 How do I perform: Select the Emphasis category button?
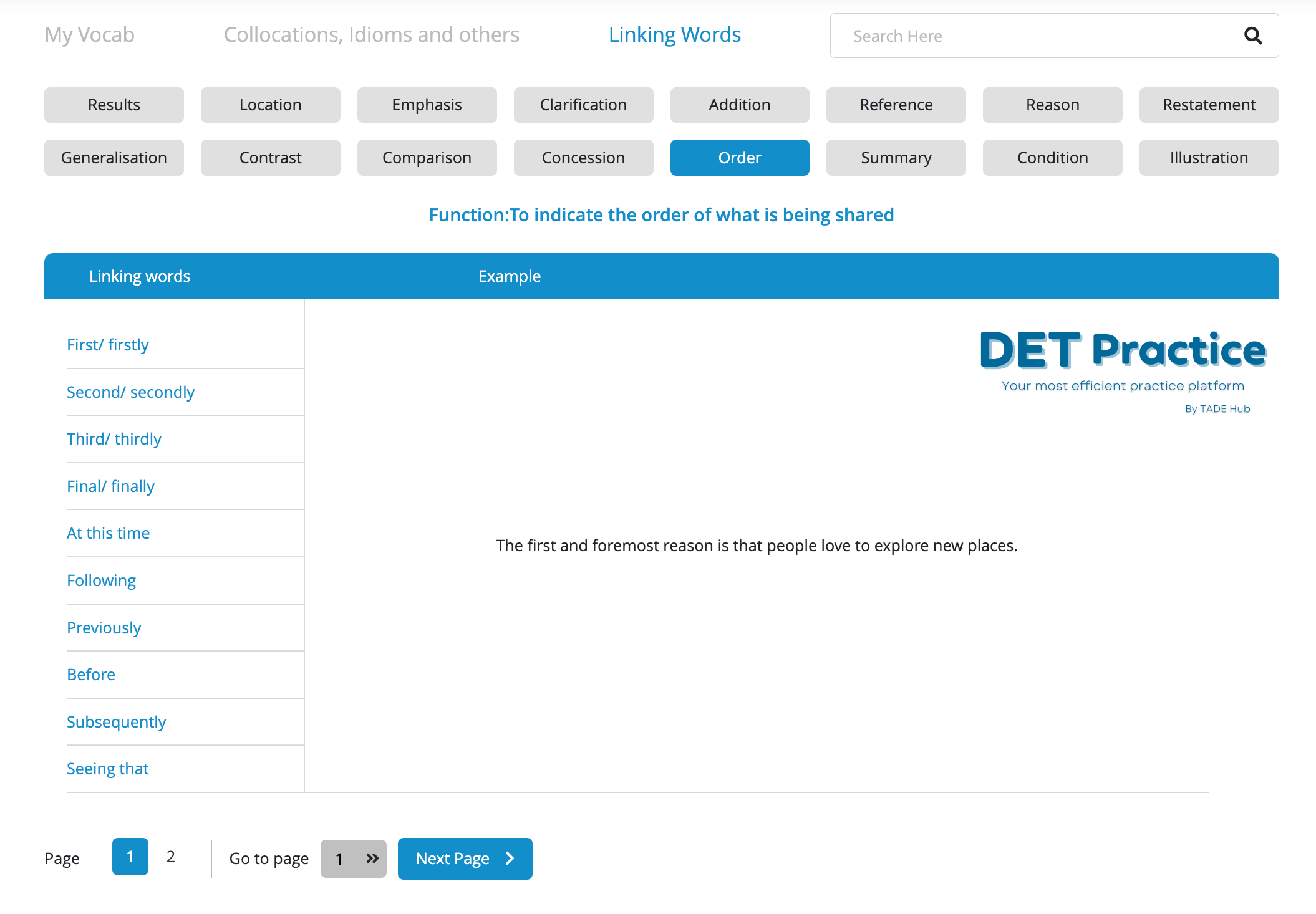pyautogui.click(x=427, y=104)
